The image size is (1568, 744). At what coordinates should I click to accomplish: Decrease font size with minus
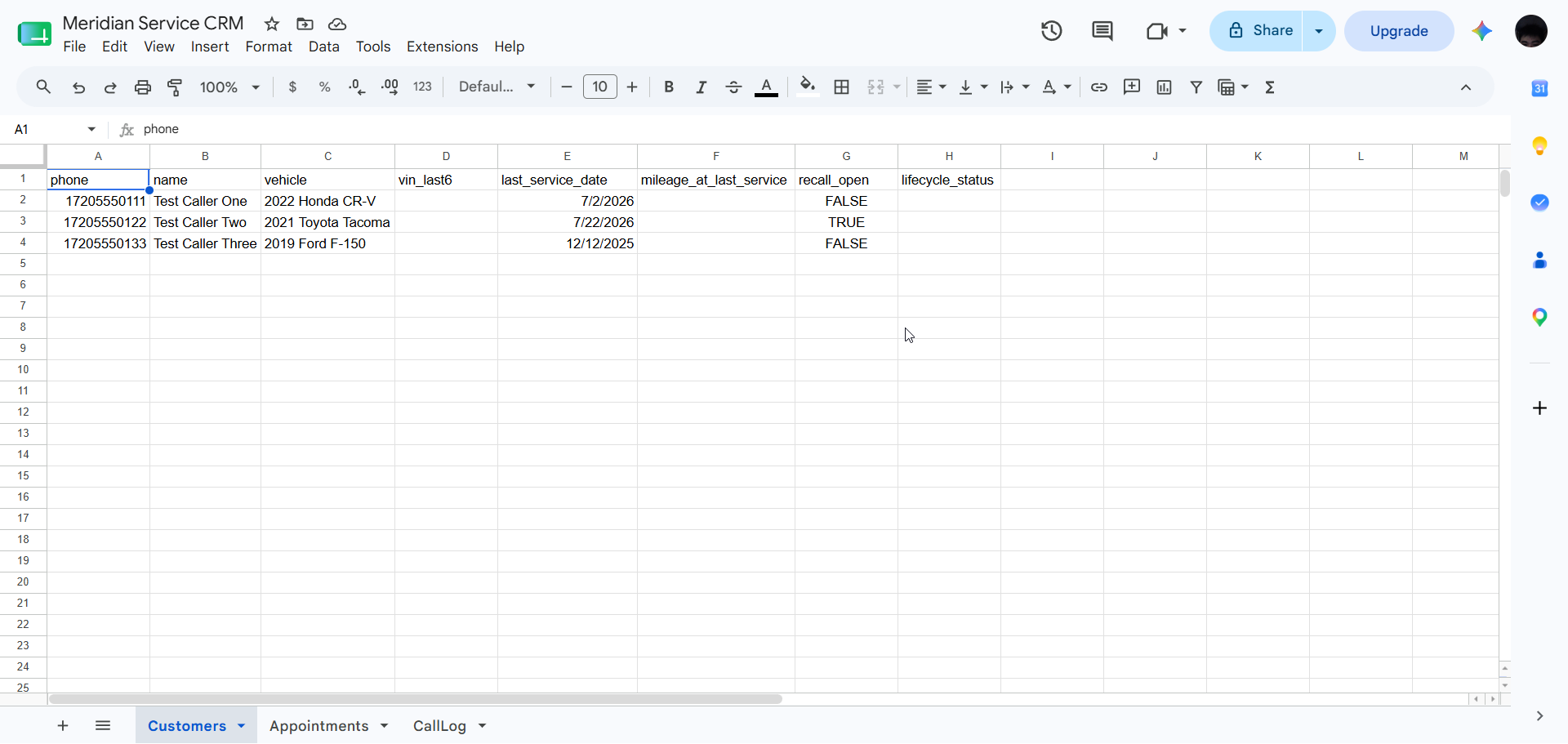567,87
